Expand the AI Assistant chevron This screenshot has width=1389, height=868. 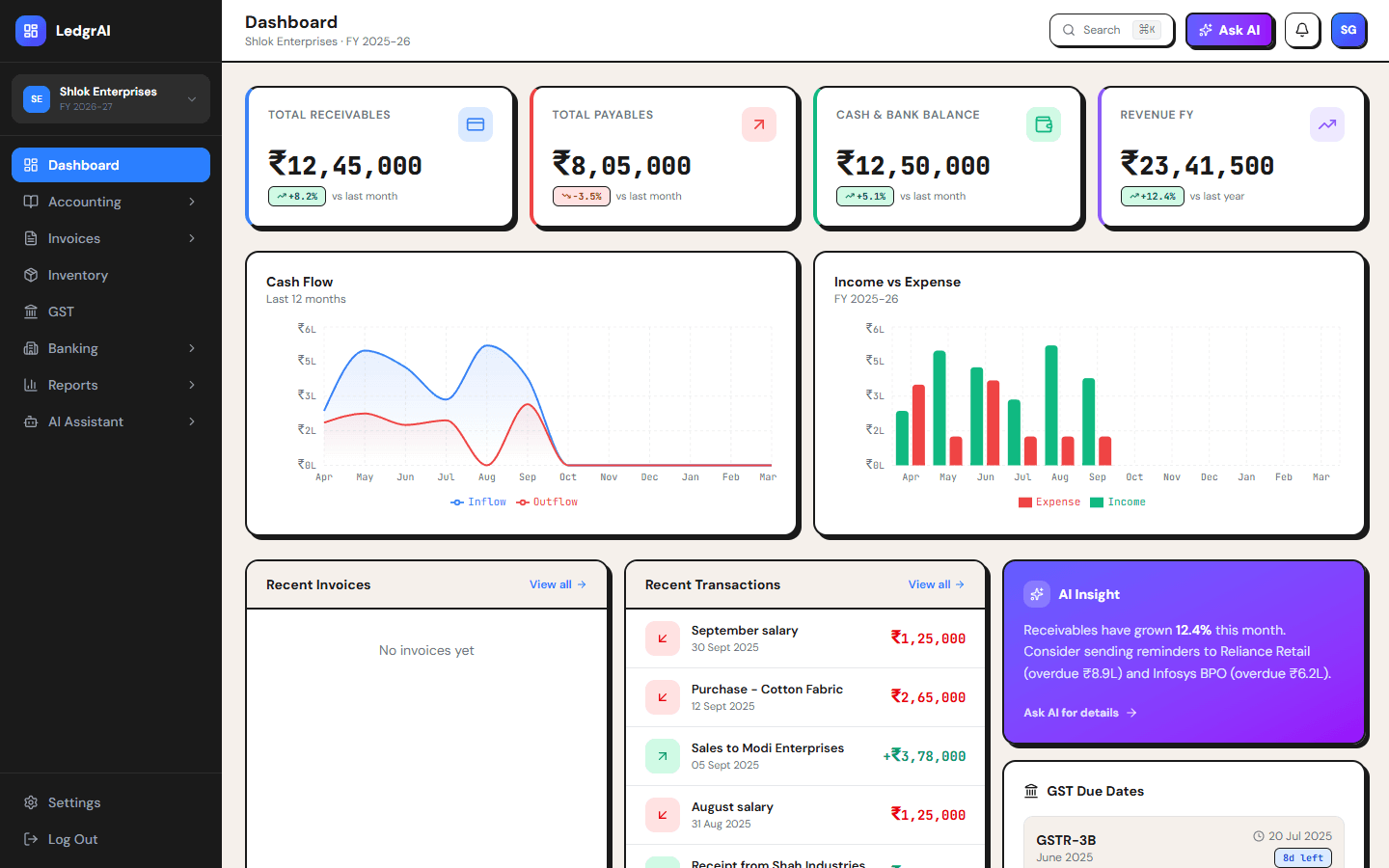(192, 421)
